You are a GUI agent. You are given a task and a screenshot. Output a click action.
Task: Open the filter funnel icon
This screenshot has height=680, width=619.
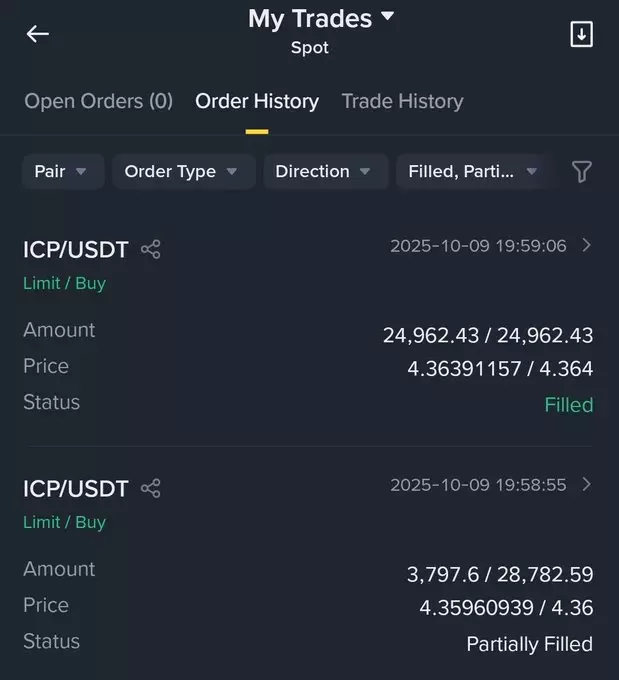[x=582, y=172]
